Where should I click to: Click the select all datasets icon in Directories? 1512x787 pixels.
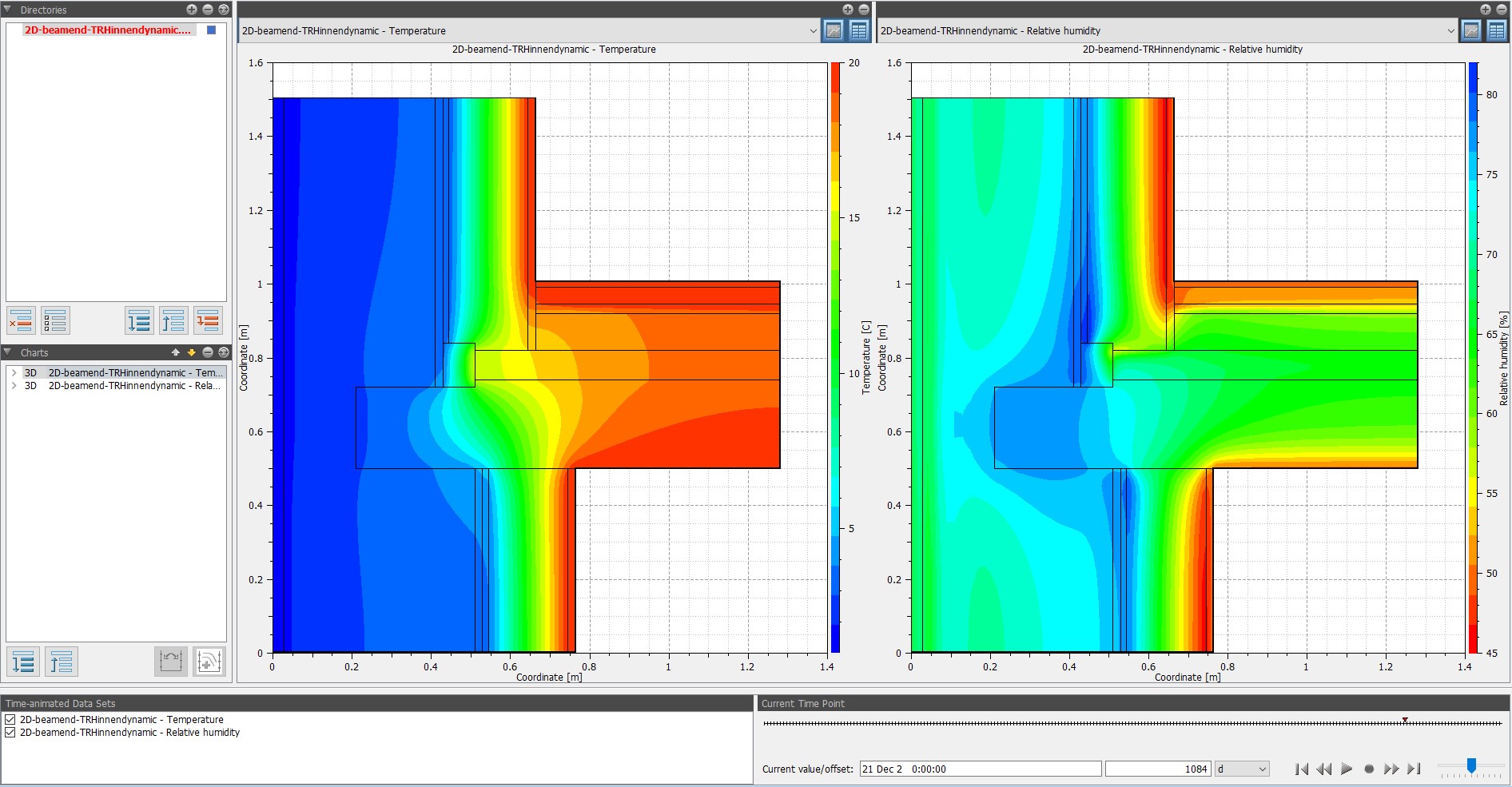pos(56,320)
